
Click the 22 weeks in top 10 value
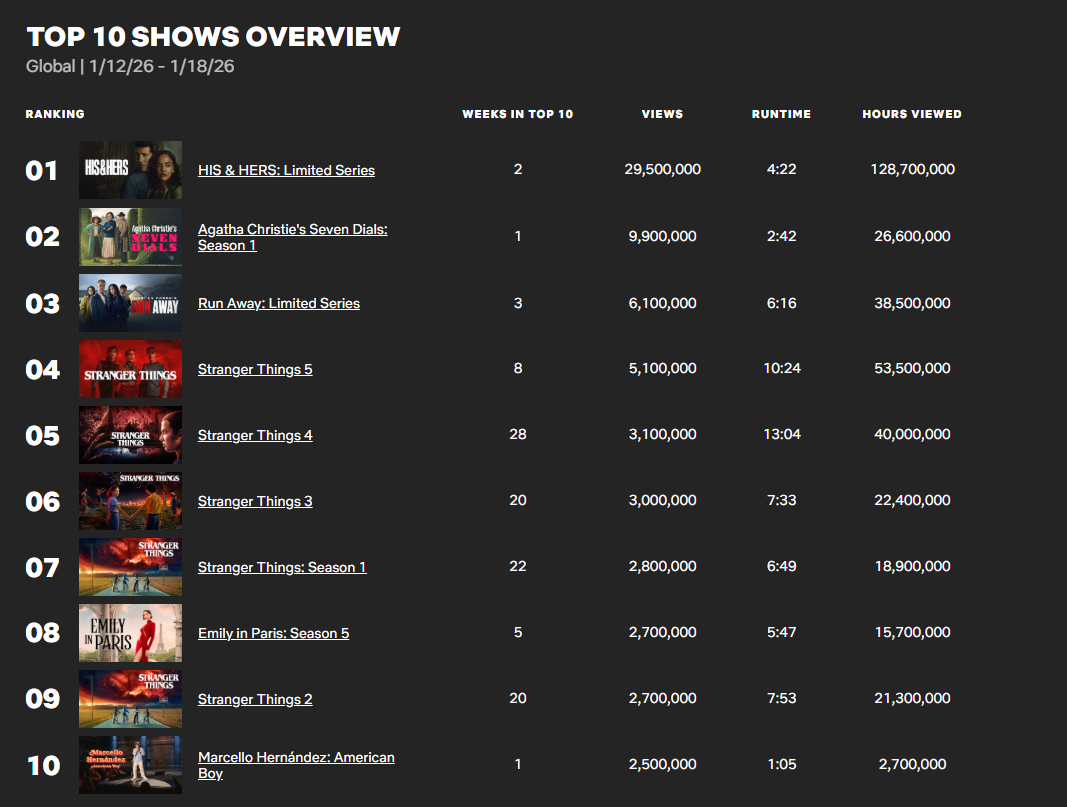pos(518,566)
